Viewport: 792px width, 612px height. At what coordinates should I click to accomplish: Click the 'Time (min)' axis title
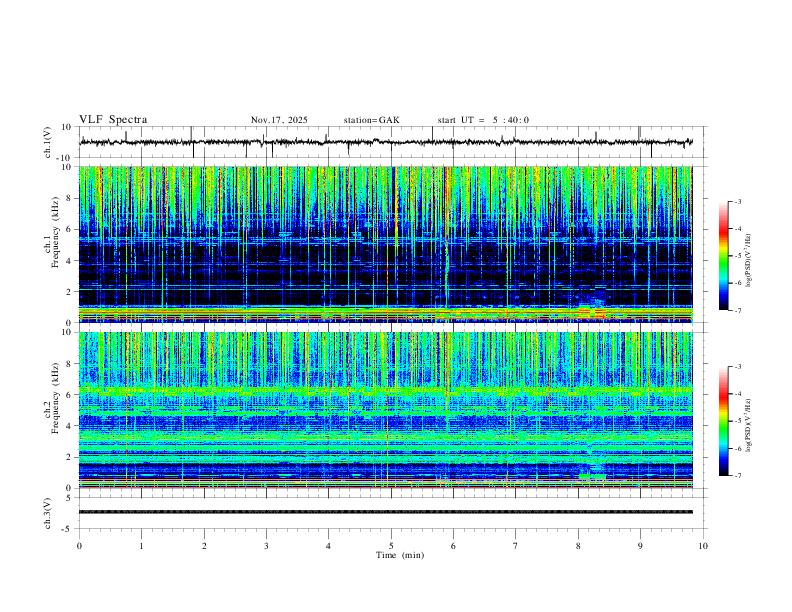coord(400,555)
